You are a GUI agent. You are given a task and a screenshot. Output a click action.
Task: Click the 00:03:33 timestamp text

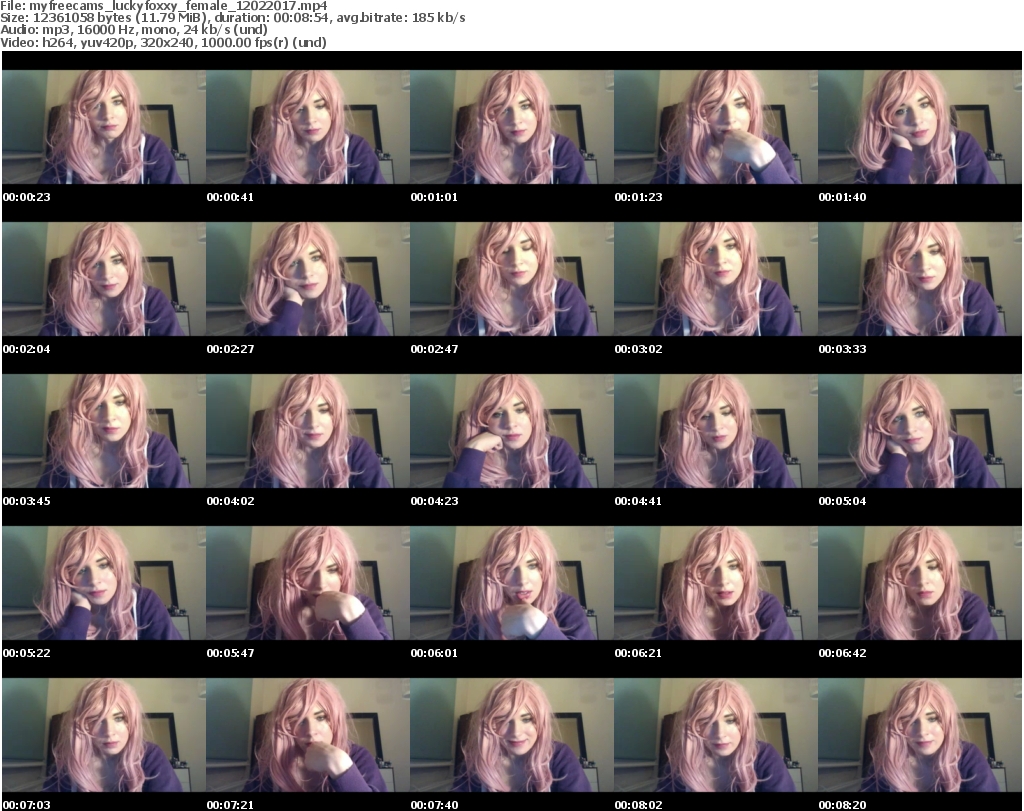coord(842,349)
